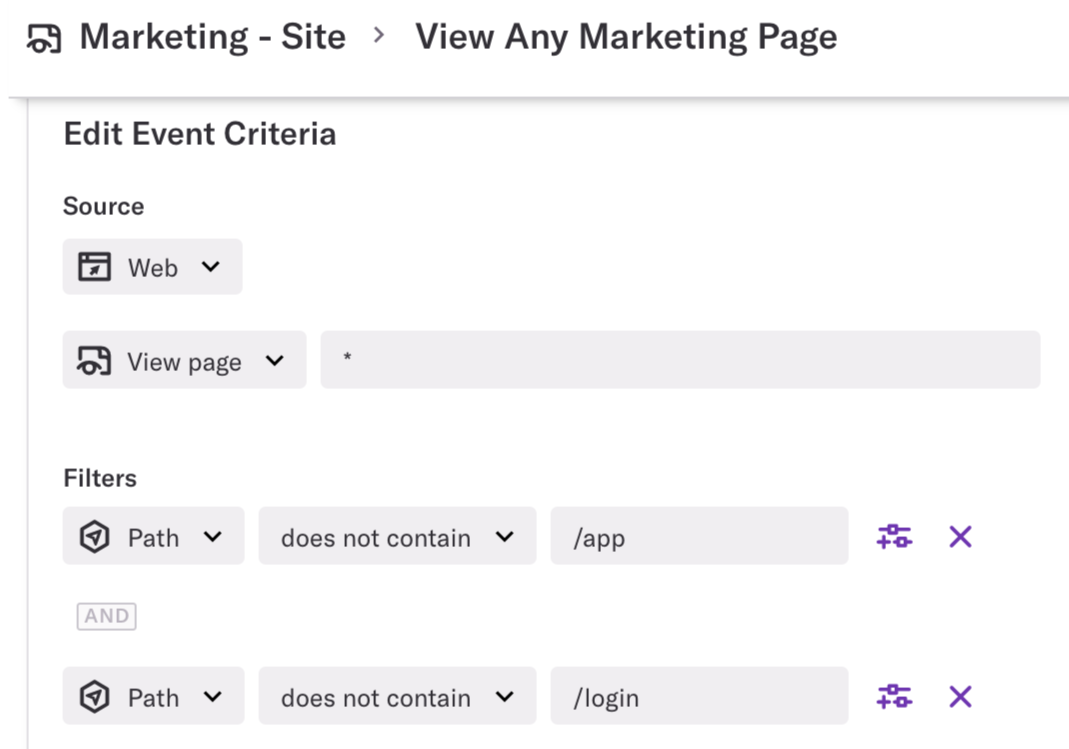
Task: Change 'does not contain' operator for /login
Action: (x=397, y=696)
